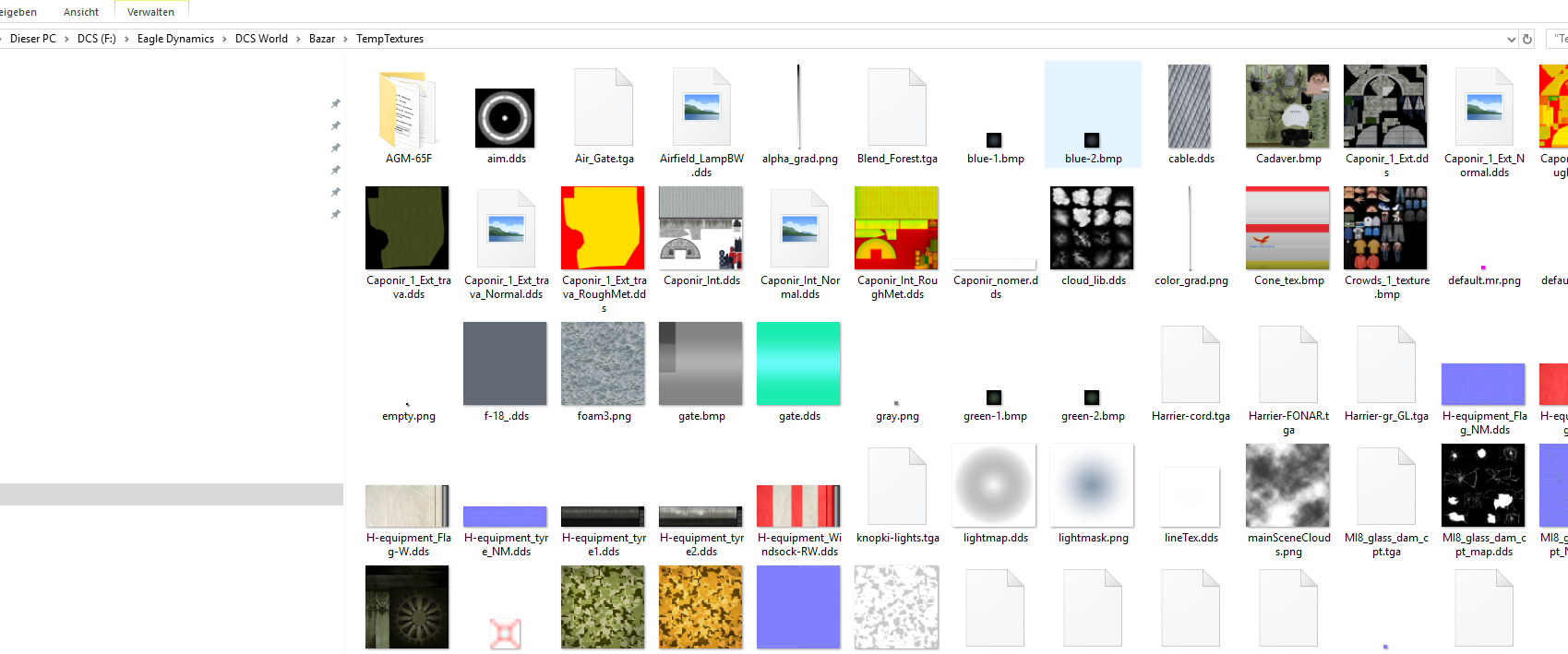
Task: Select the lightmap.dds thumbnail
Action: pos(994,485)
